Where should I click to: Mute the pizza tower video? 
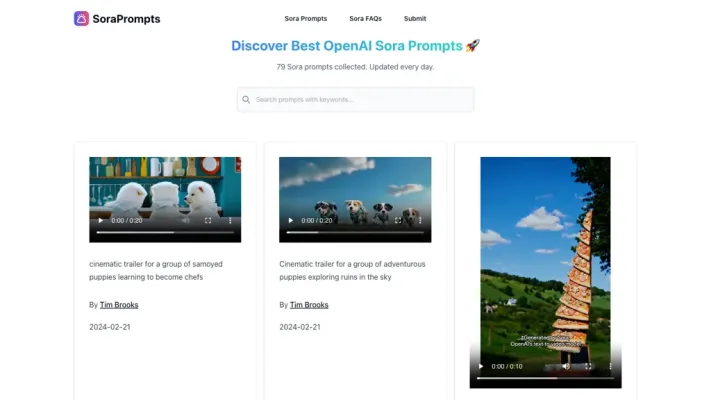[565, 366]
